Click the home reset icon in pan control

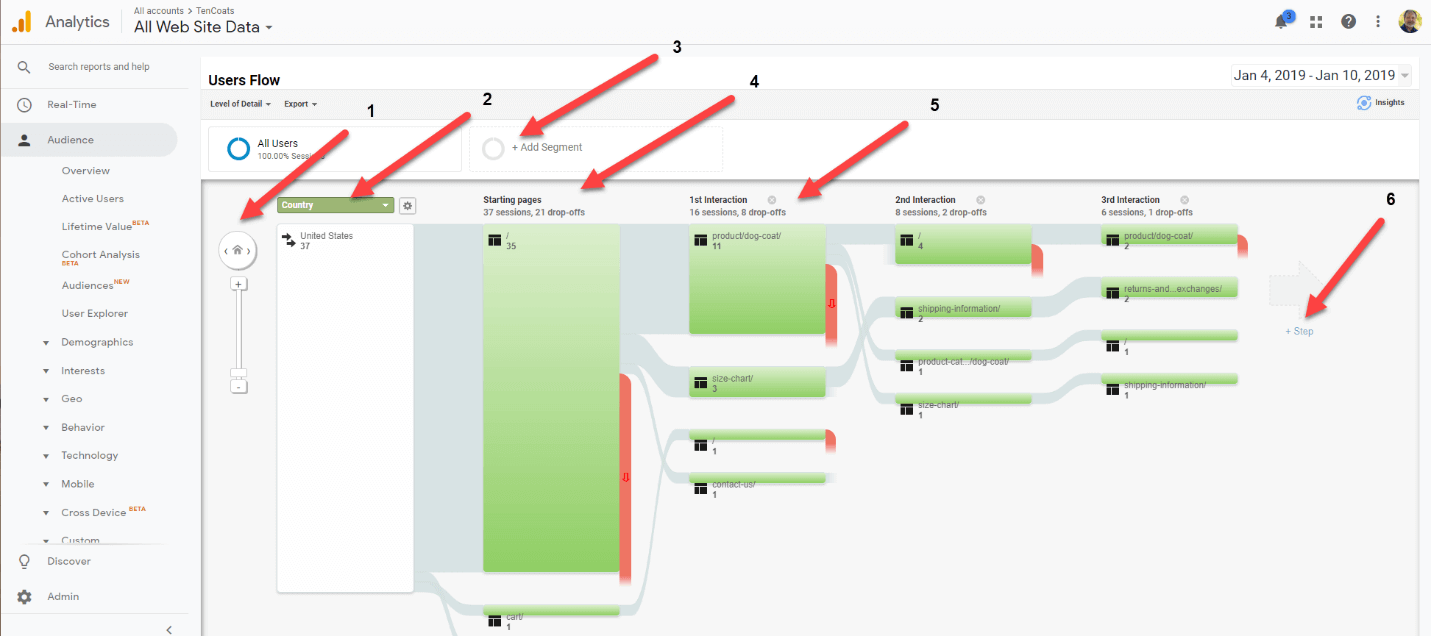[238, 250]
